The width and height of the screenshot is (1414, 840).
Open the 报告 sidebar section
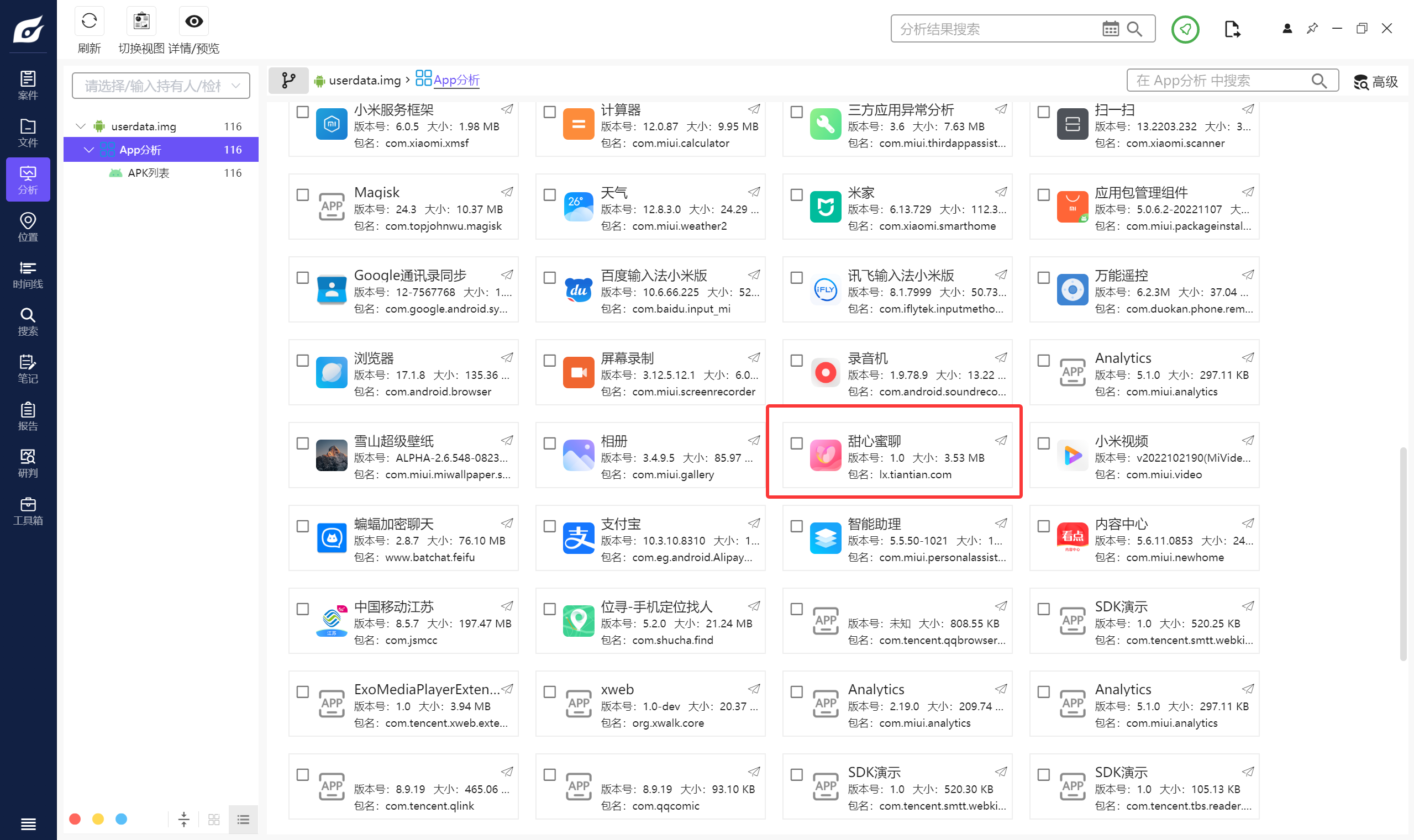(28, 416)
